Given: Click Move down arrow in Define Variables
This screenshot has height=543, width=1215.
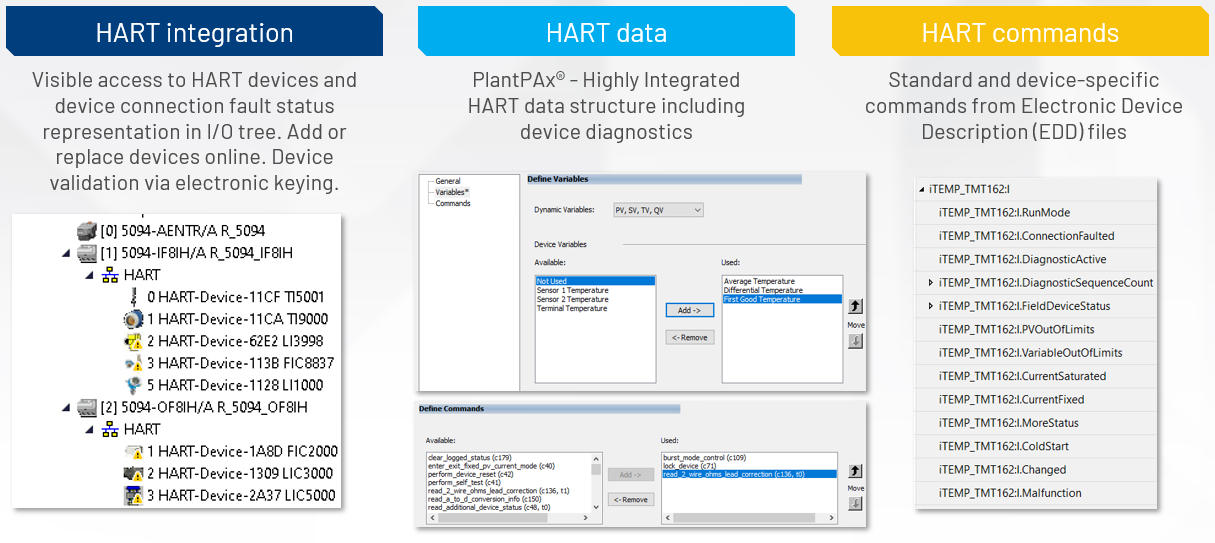Looking at the screenshot, I should (x=856, y=341).
